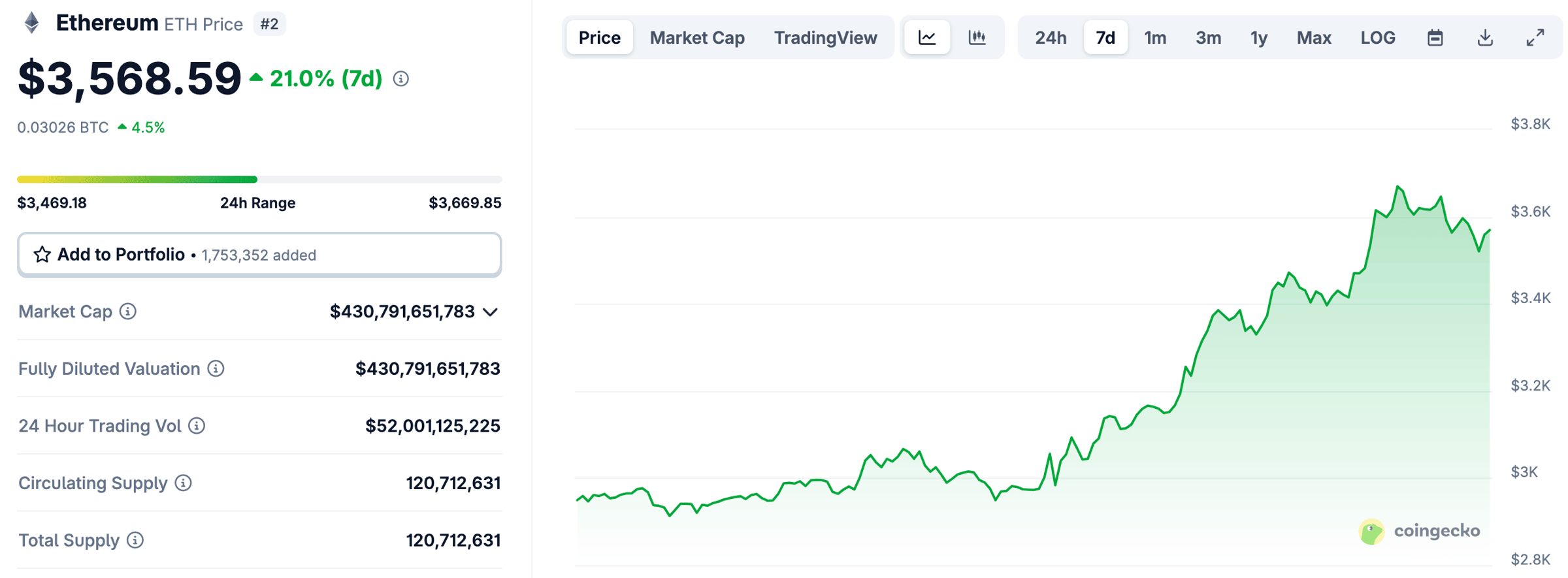This screenshot has height=578, width=1568.
Task: Click the Market Cap info icon
Action: pos(128,312)
